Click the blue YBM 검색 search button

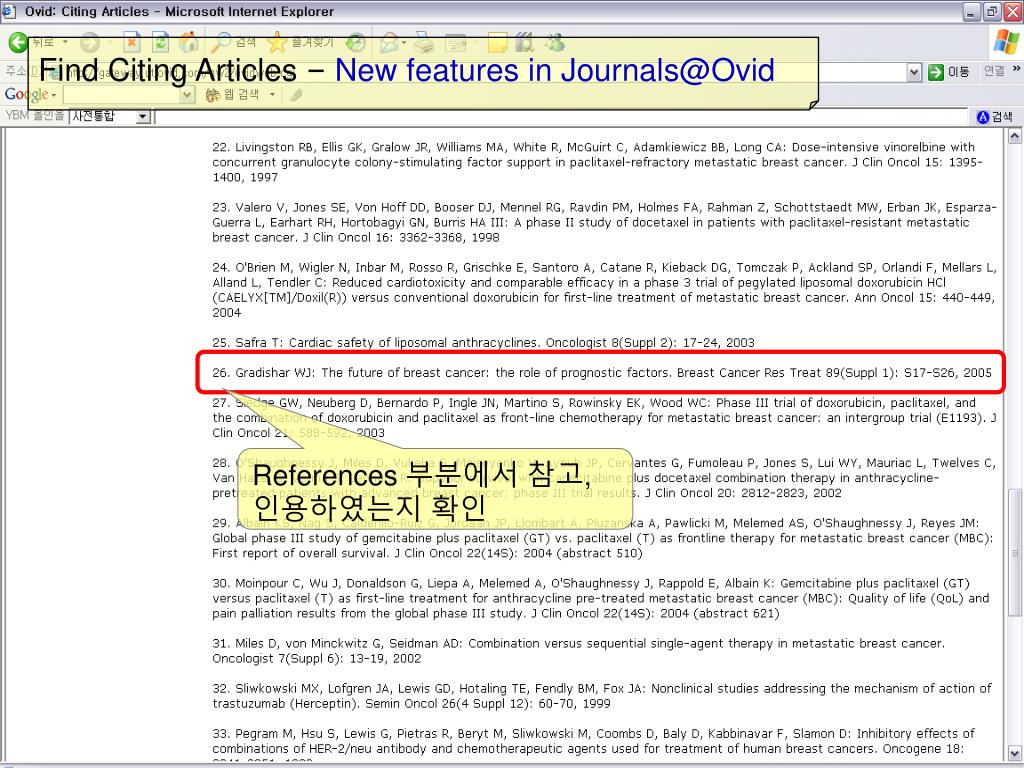coord(995,116)
